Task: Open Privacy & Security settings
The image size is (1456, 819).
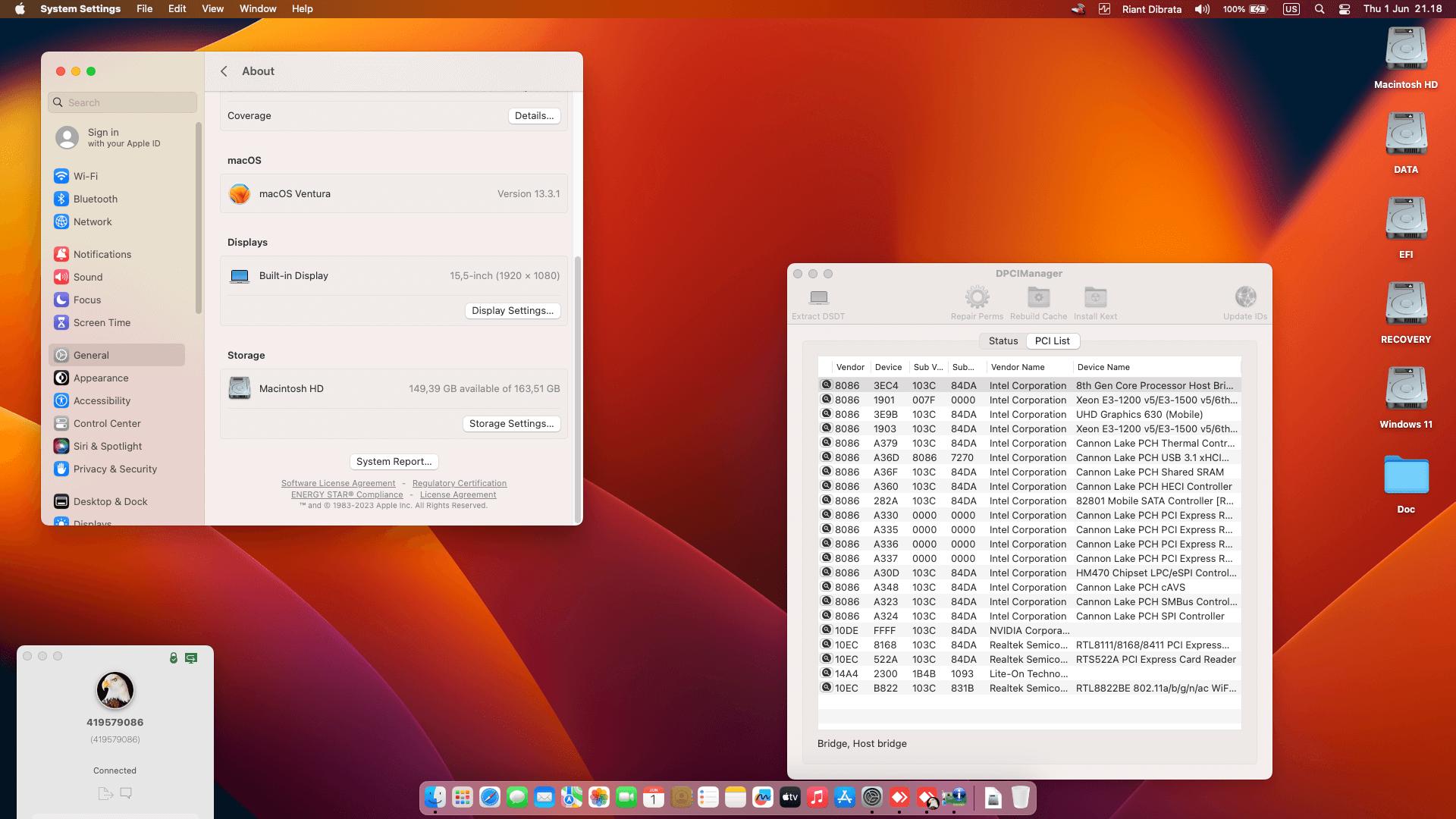Action: 117,469
